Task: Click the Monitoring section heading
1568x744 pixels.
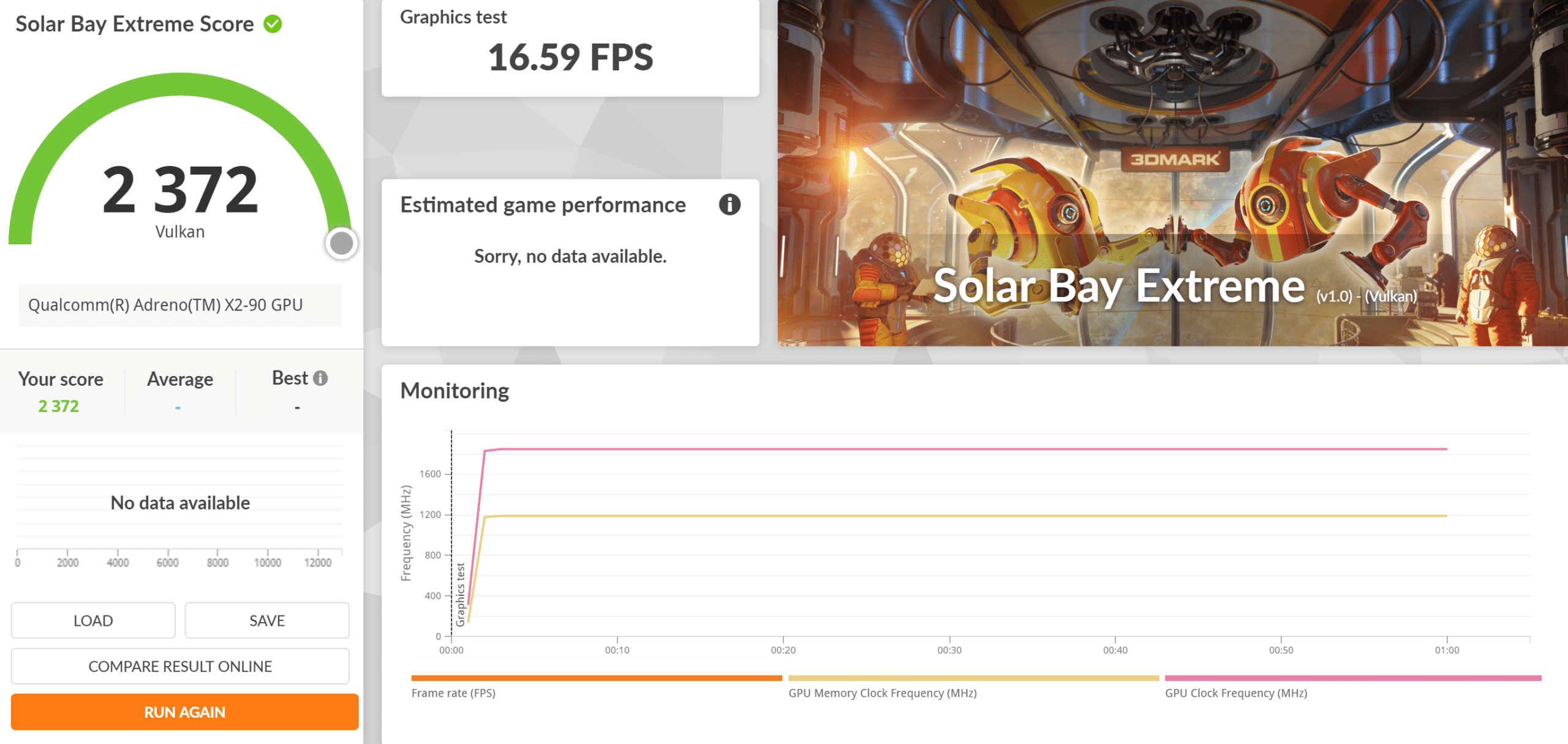Action: [x=454, y=391]
